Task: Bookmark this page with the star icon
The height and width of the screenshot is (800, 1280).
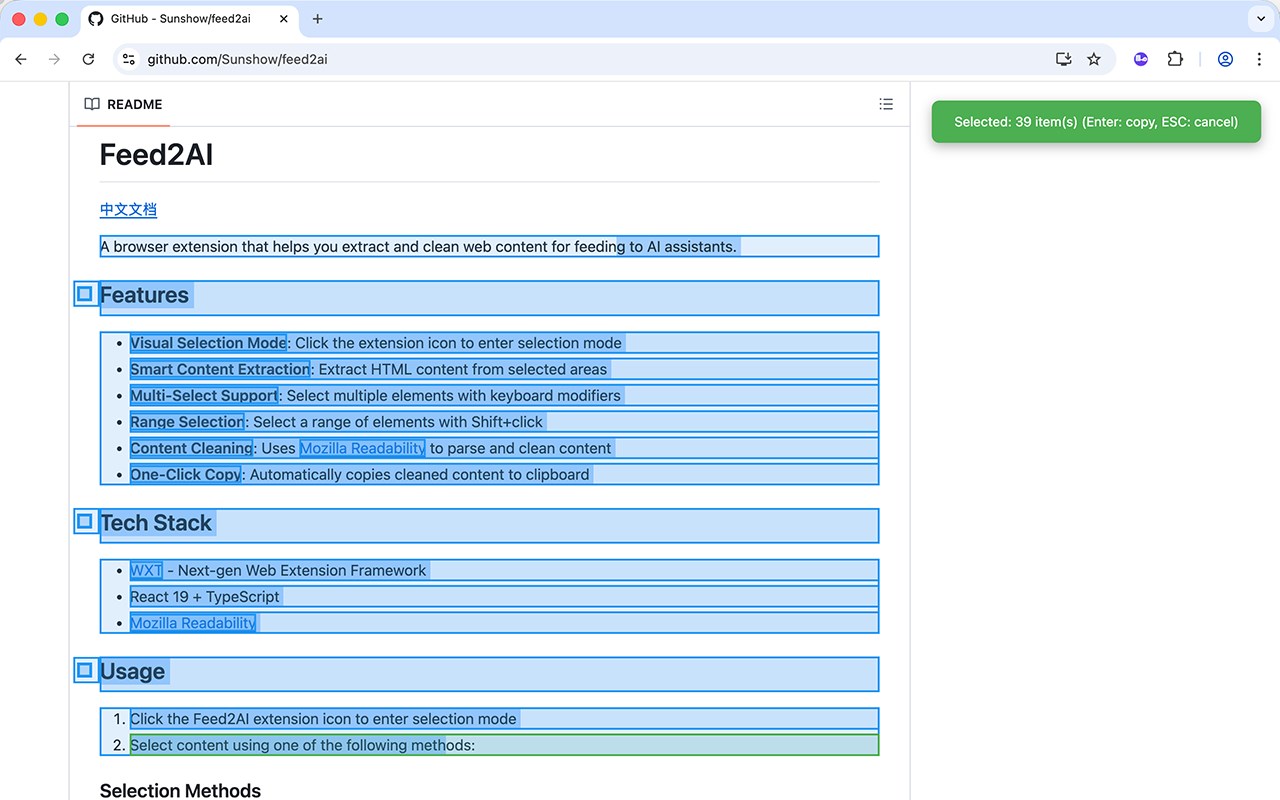Action: [x=1094, y=59]
